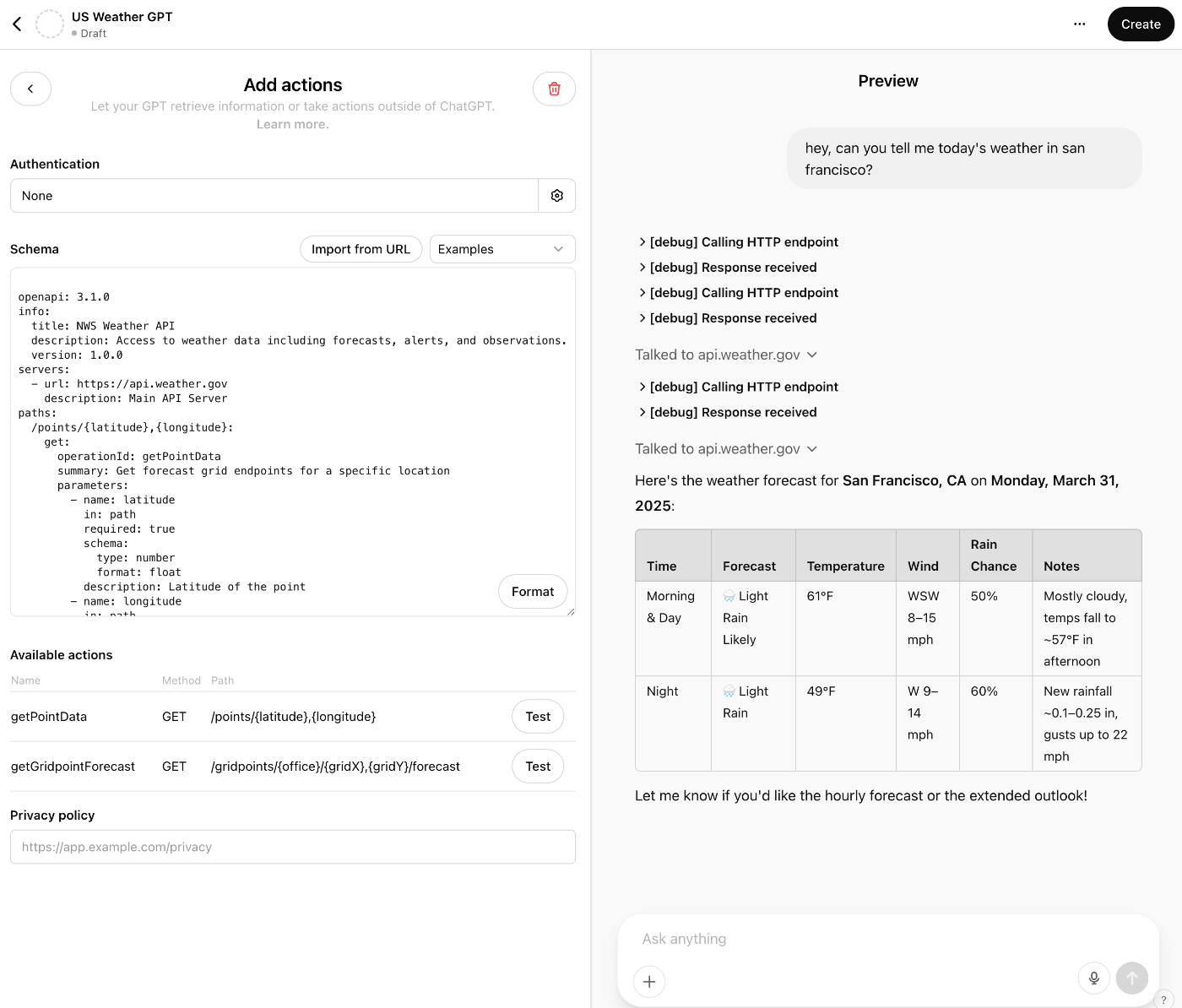Click the plus attach icon in the composer
The width and height of the screenshot is (1182, 1008).
click(x=649, y=981)
